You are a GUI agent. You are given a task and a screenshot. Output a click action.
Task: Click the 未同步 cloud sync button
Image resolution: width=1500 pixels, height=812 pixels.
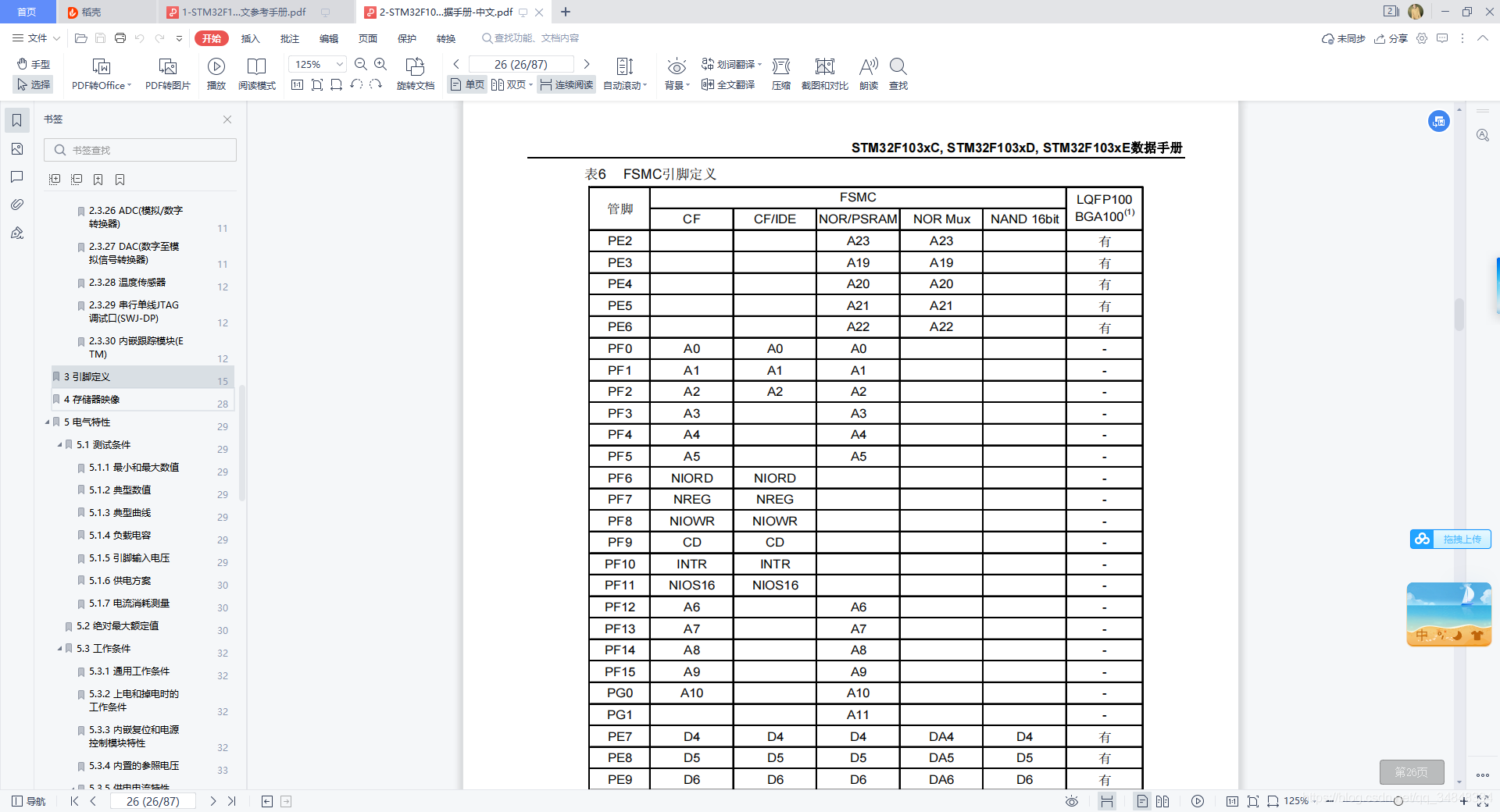tap(1343, 38)
